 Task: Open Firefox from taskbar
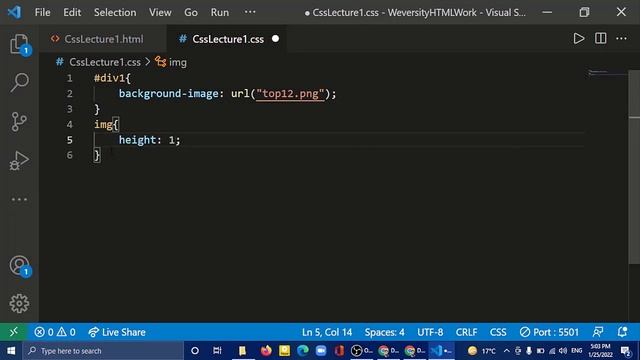266,351
